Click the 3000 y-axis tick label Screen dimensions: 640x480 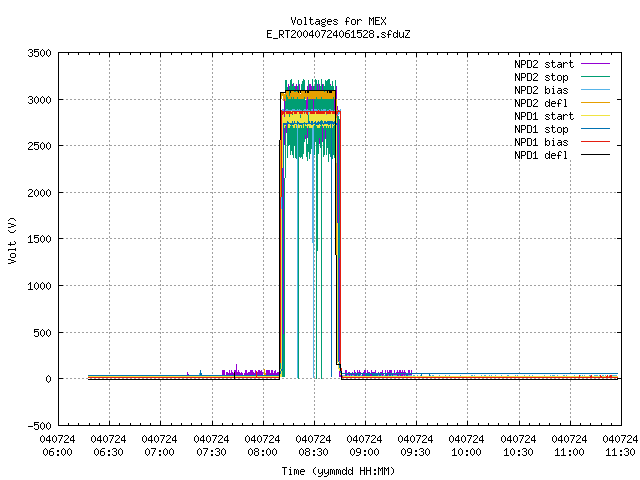(40, 100)
